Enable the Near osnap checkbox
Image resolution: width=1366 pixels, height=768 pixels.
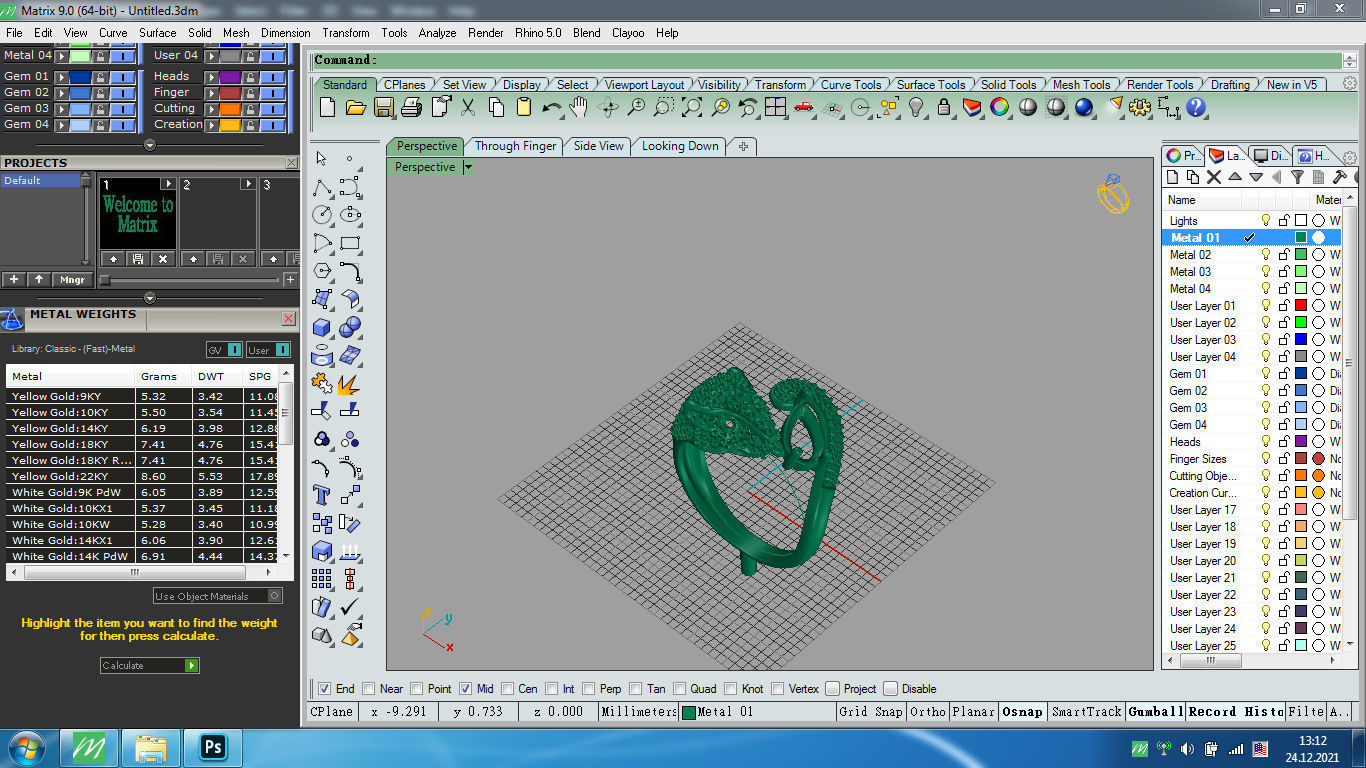tap(369, 688)
